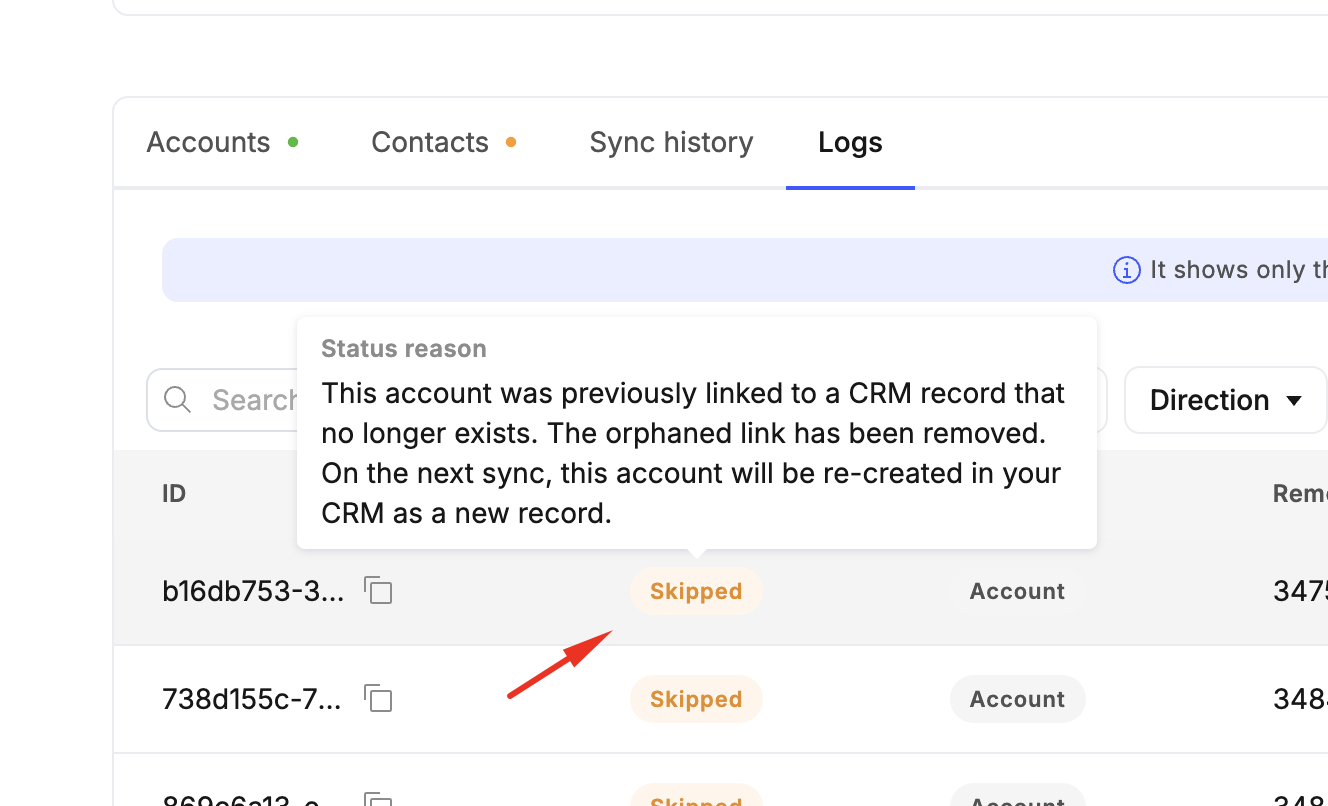Open the Direction filter dropdown
The image size is (1328, 806).
point(1224,400)
